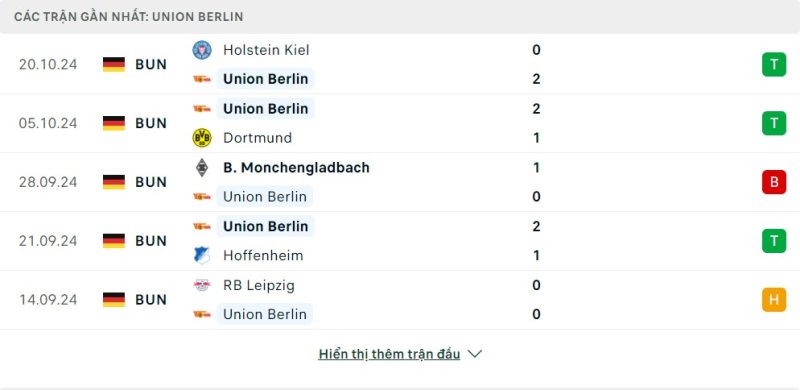Expand the chevron next to Hiển thị thêm trận đấu
Screen dimensions: 800x390
click(x=475, y=354)
